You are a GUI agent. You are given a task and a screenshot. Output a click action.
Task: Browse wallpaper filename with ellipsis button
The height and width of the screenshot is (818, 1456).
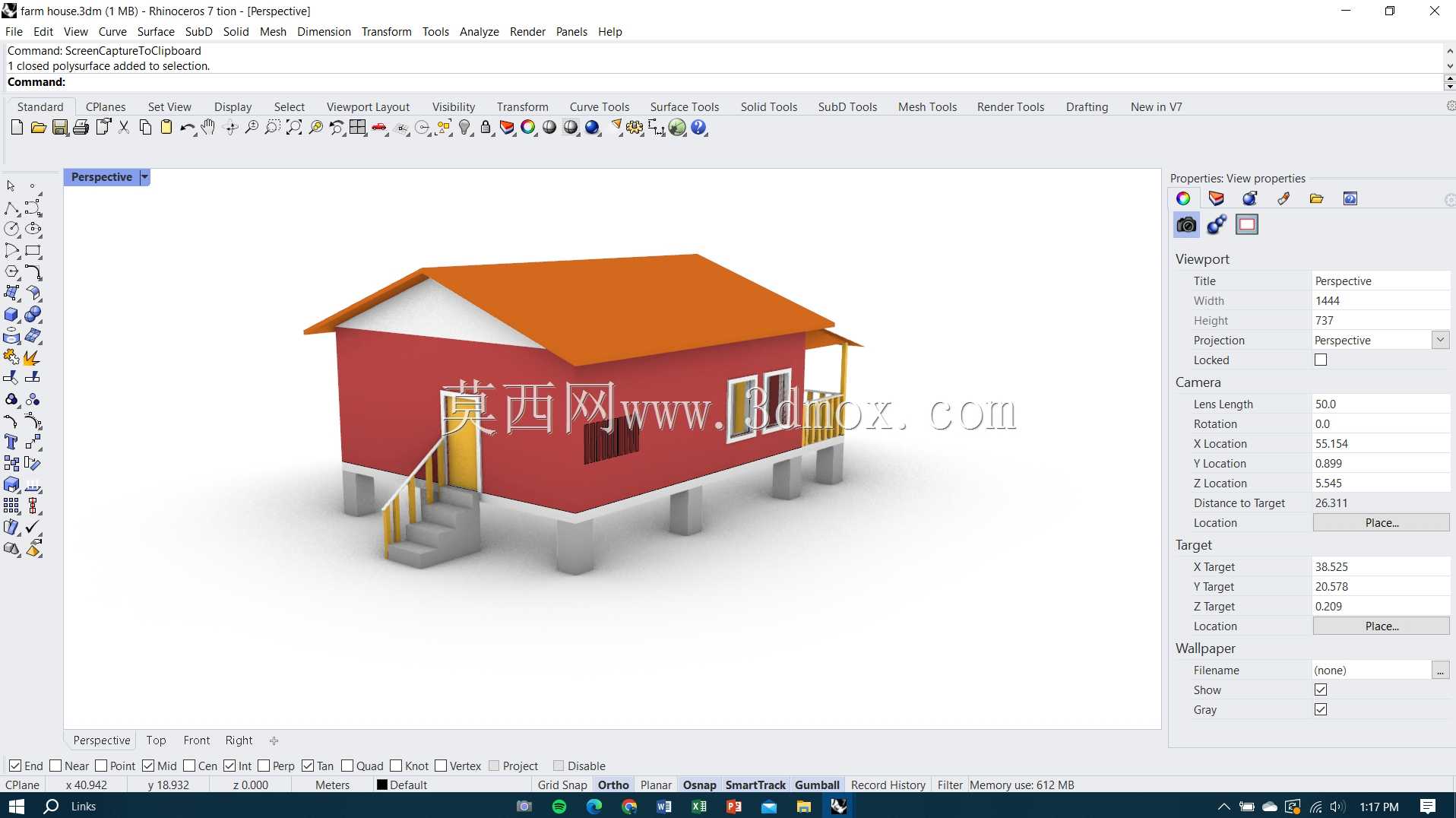(x=1440, y=671)
